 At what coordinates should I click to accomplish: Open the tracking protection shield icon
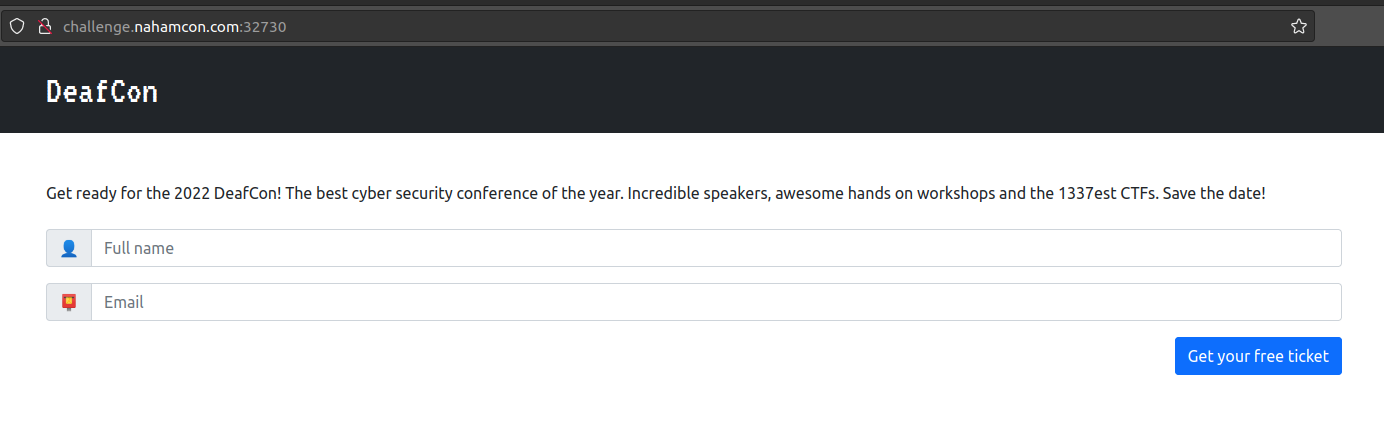click(17, 27)
